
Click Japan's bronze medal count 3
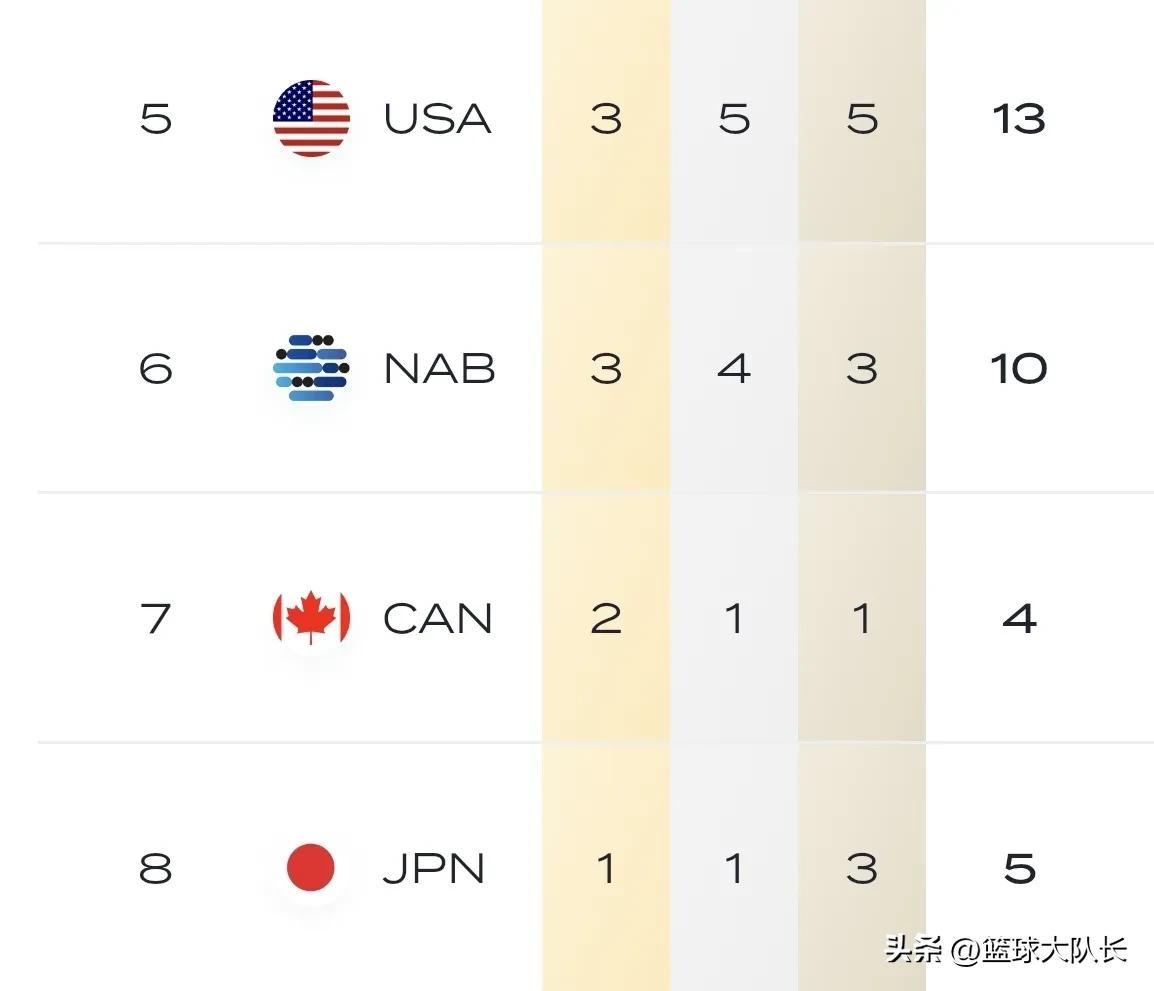(x=861, y=869)
